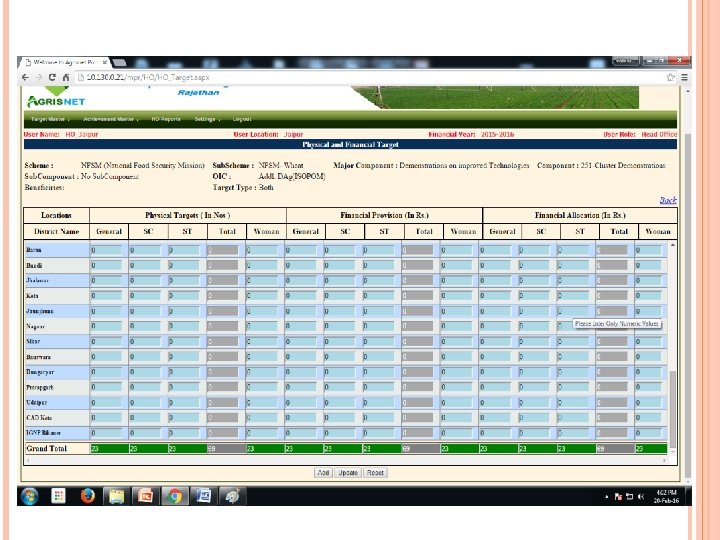The image size is (720, 540).
Task: Select the Welcome to Agrisnet browser tab
Action: 64,62
